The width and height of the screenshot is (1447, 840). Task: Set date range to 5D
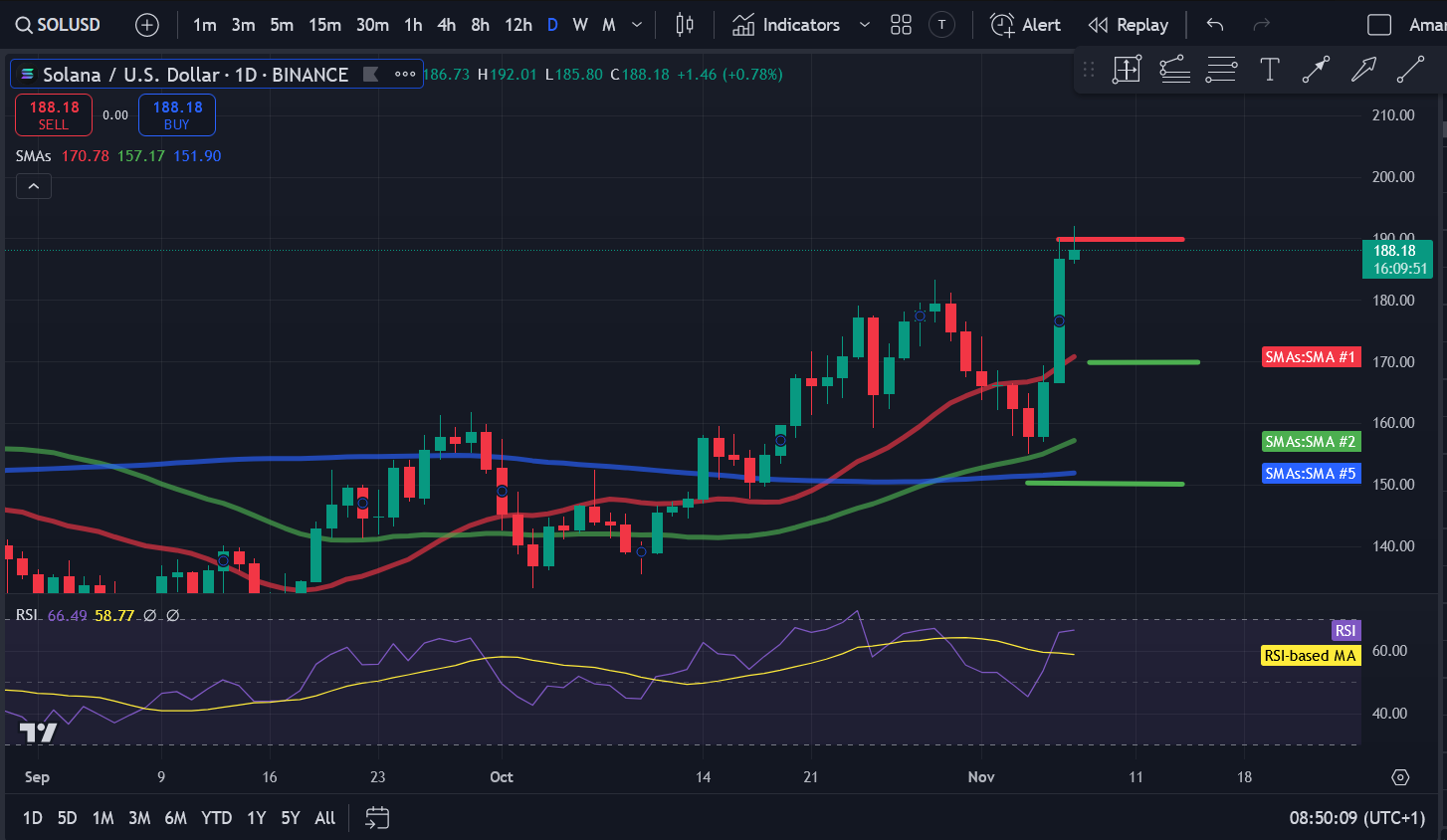coord(67,818)
